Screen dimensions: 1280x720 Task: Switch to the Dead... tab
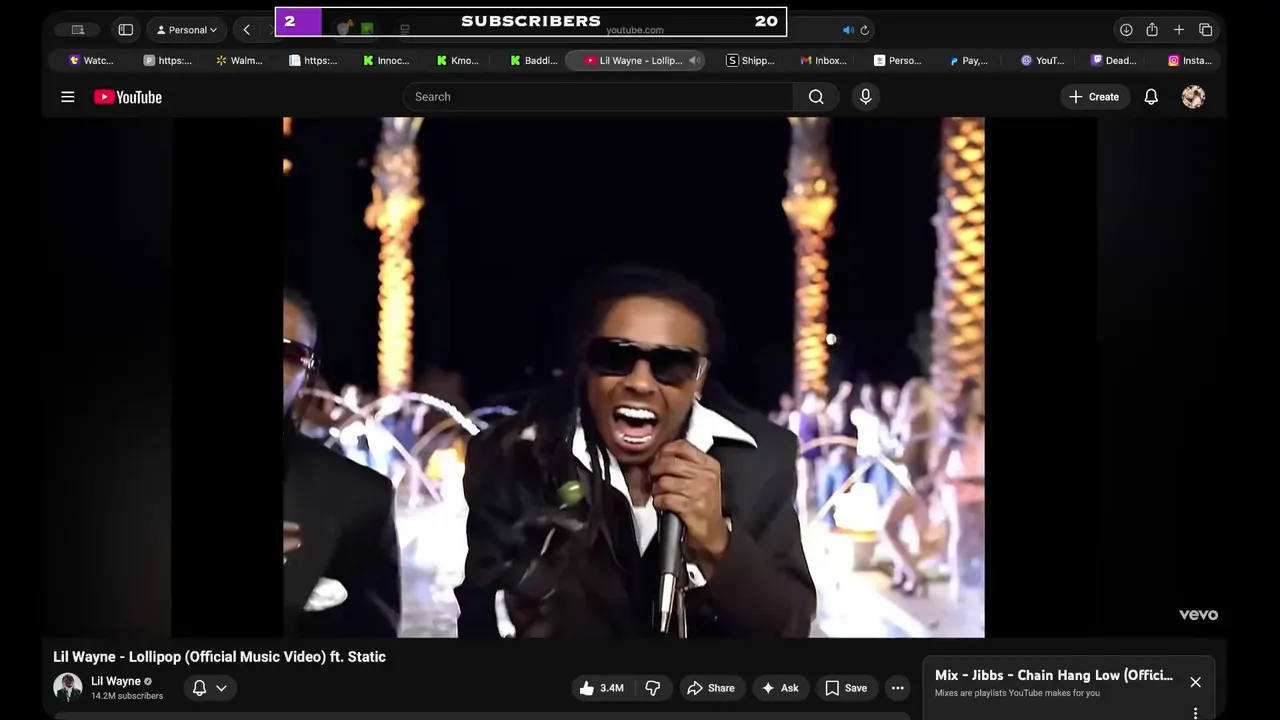[x=1114, y=61]
